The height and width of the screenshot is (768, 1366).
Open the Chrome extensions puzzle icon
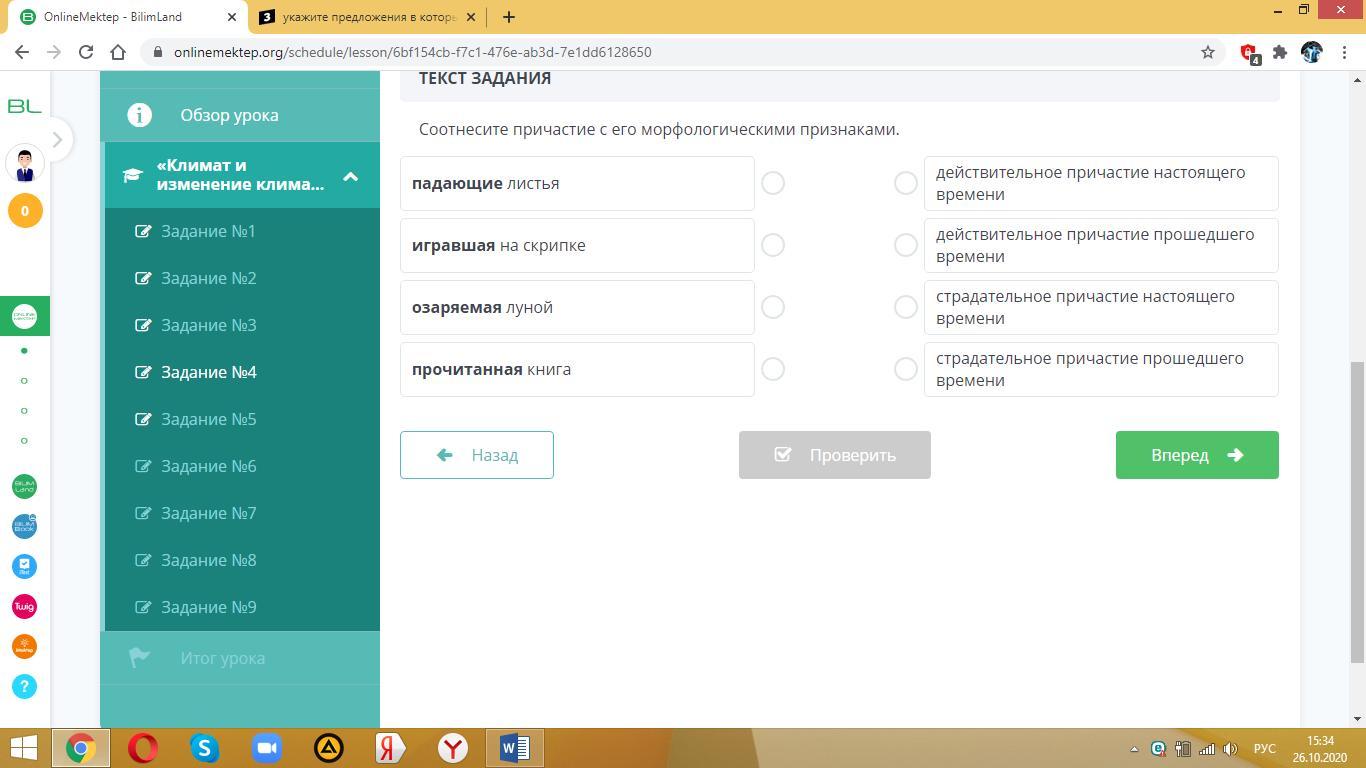point(1279,52)
